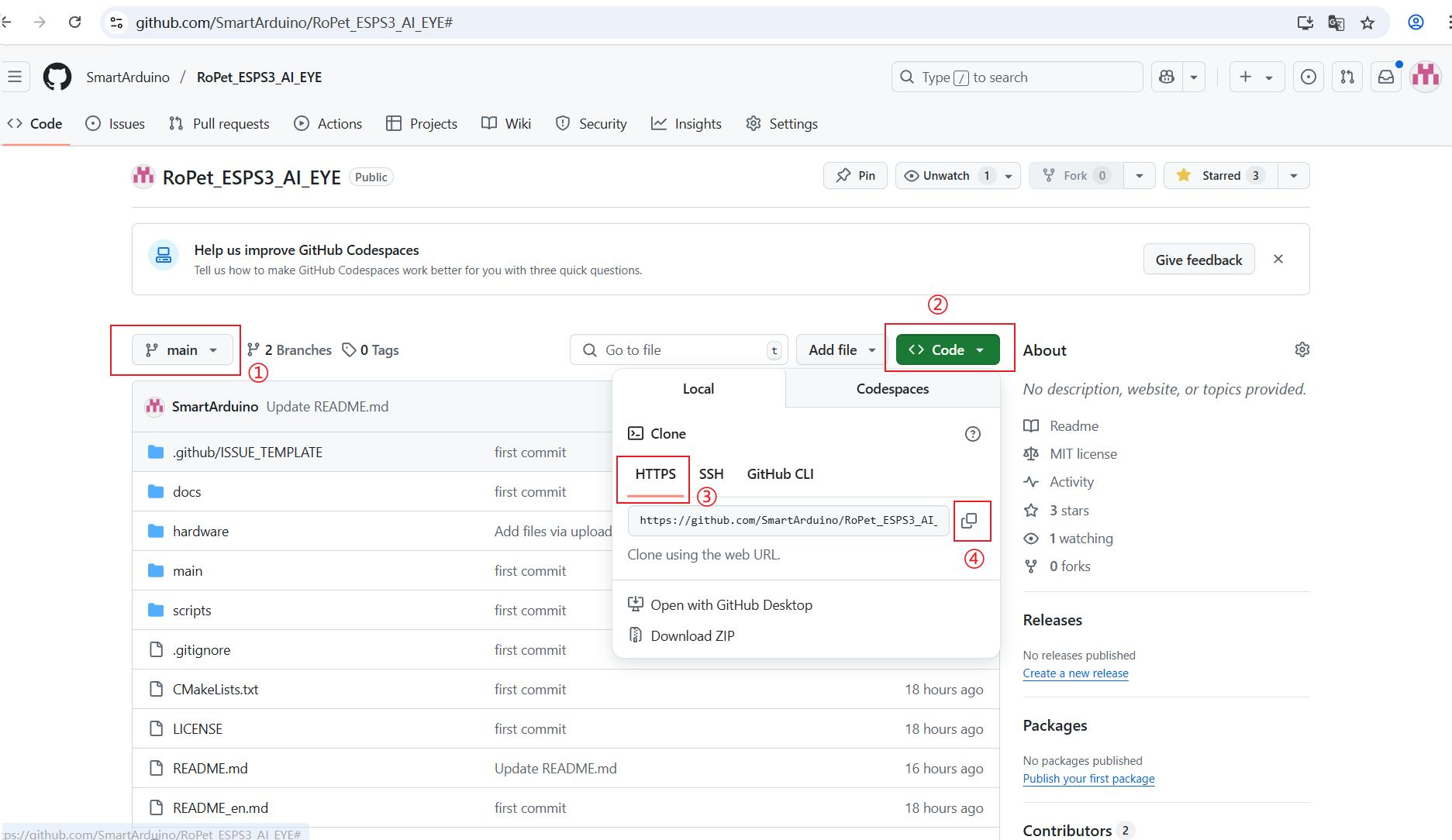Open the hardware folder
Viewport: 1452px width, 840px height.
(x=201, y=531)
